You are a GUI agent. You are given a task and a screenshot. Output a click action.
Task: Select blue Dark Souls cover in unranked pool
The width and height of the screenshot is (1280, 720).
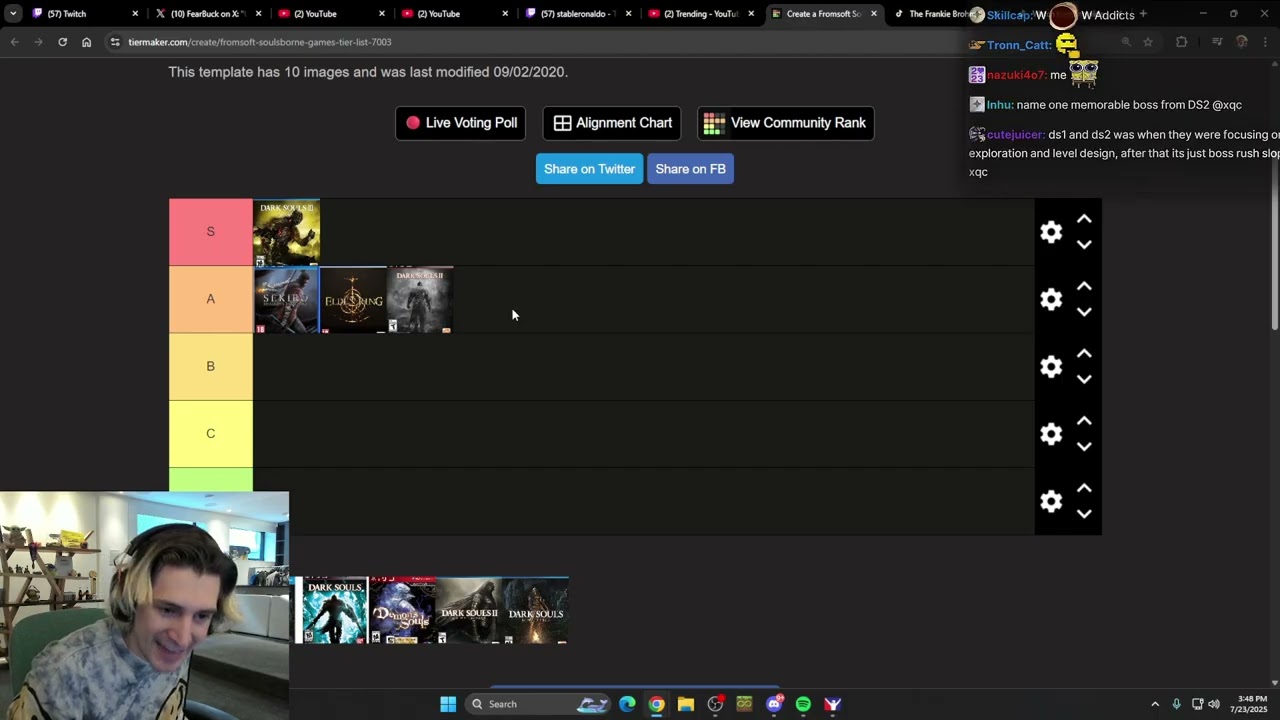[x=335, y=610]
